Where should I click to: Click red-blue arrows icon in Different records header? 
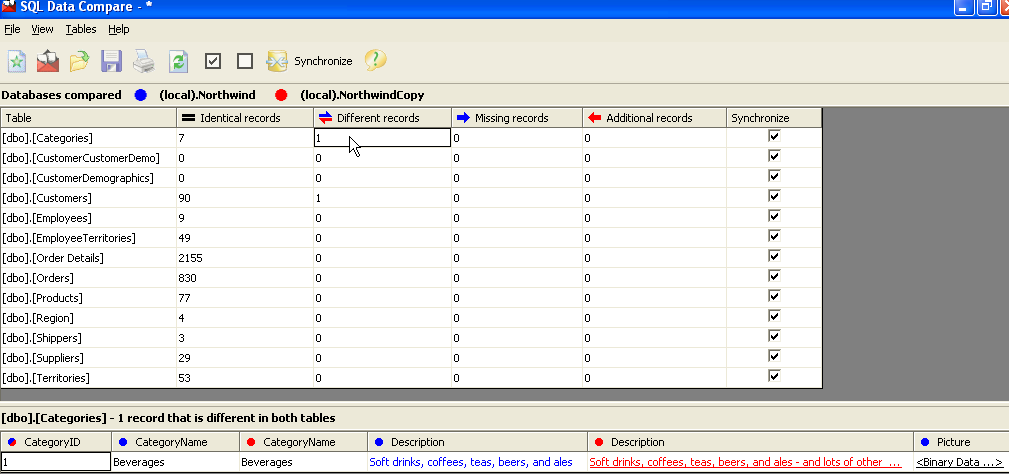click(x=326, y=118)
